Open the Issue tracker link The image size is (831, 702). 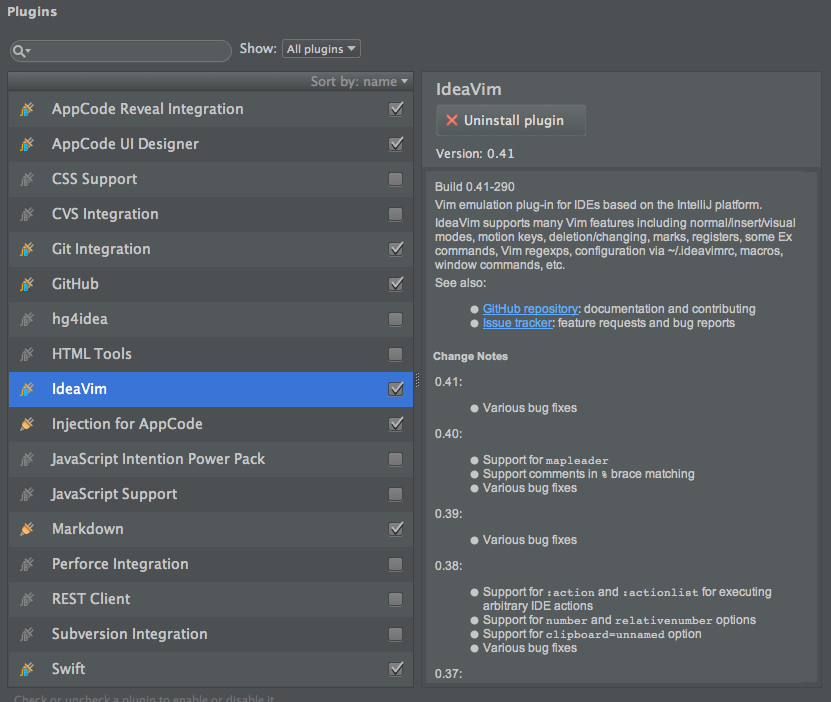(x=517, y=323)
